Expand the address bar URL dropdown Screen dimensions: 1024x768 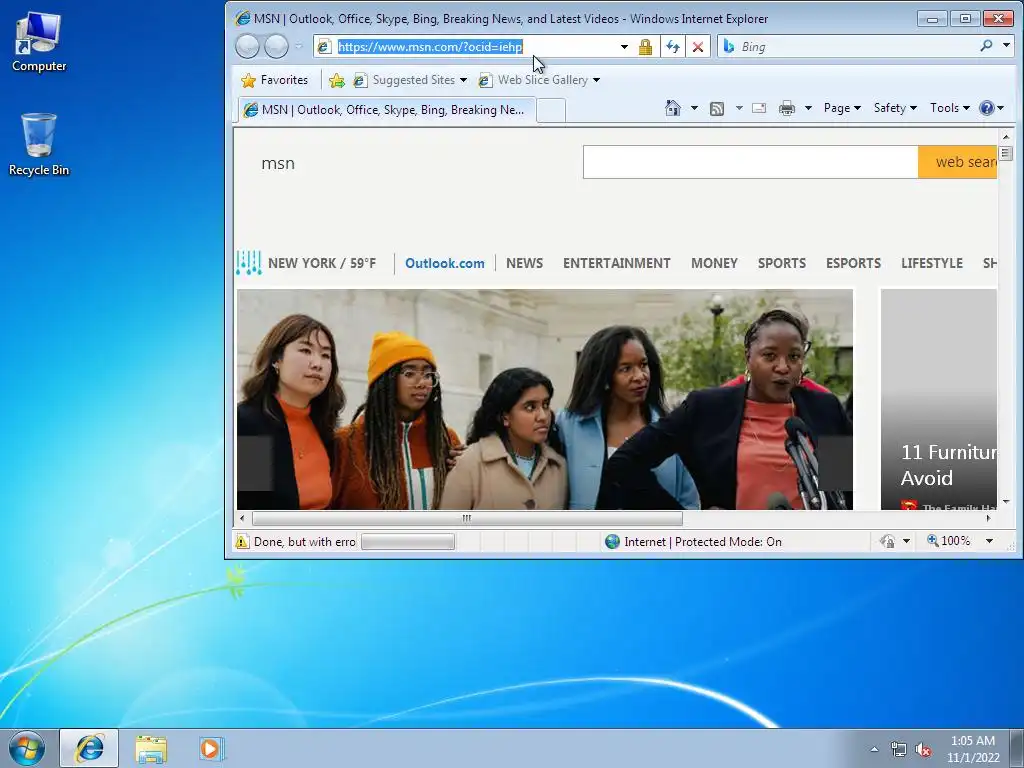pos(624,46)
